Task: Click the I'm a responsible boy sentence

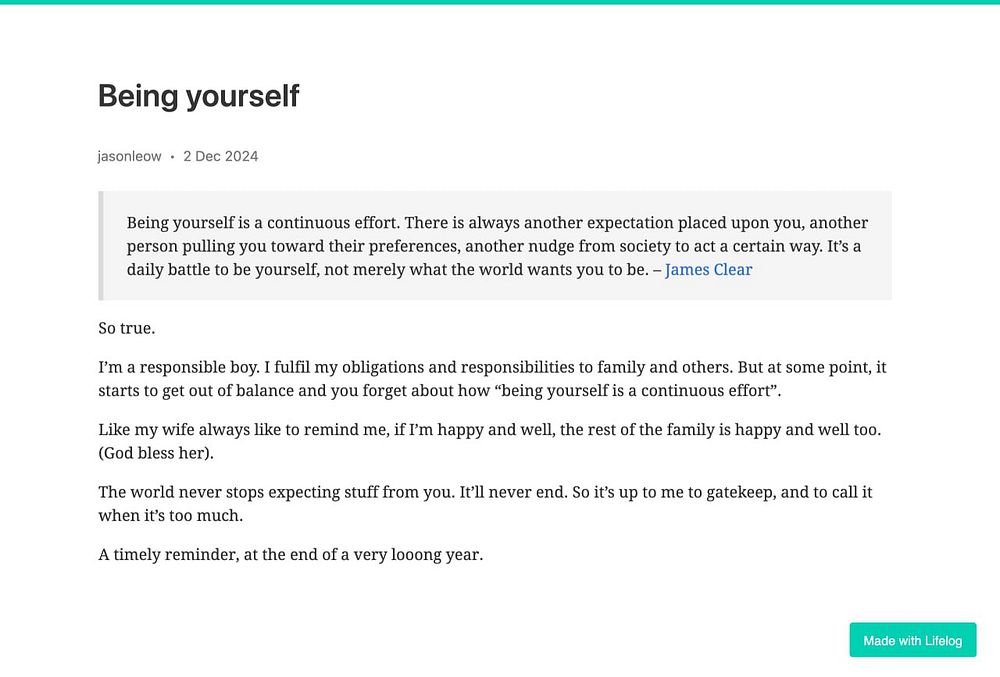Action: (179, 367)
